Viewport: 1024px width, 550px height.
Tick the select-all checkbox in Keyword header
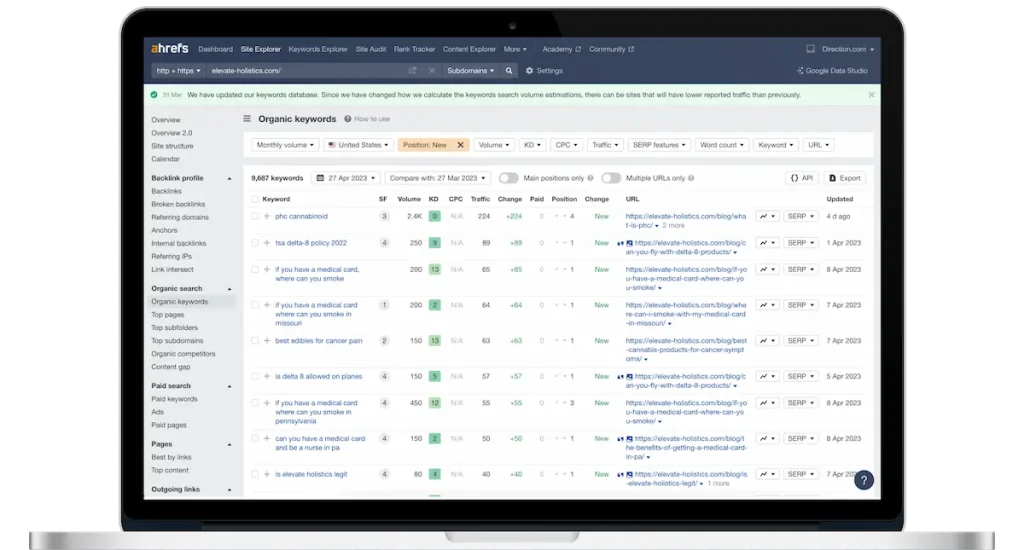(255, 199)
